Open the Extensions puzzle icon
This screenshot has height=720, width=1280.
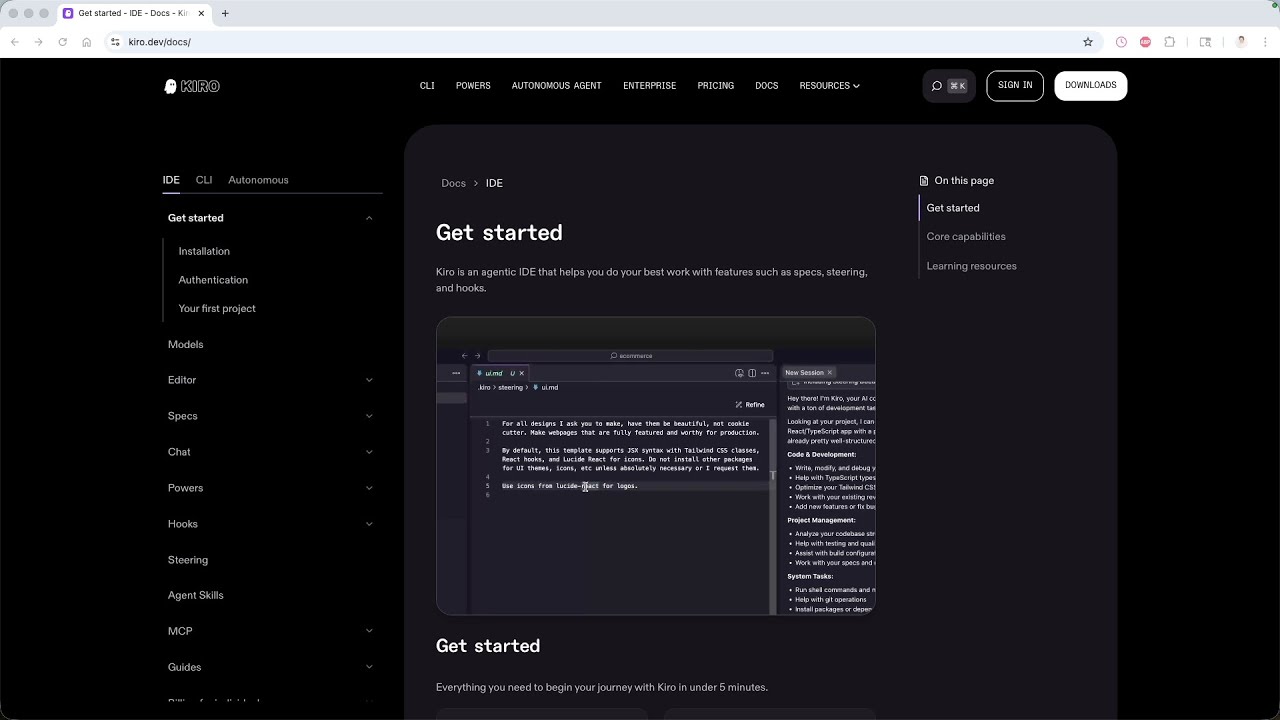point(1170,42)
